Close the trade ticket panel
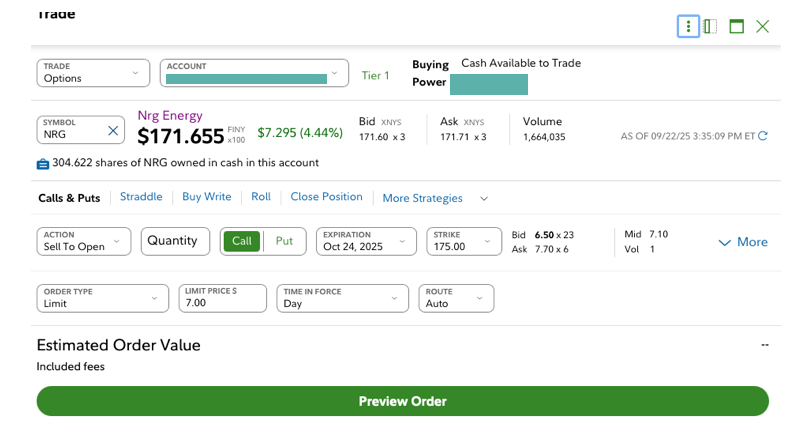The width and height of the screenshot is (801, 428). tap(763, 27)
